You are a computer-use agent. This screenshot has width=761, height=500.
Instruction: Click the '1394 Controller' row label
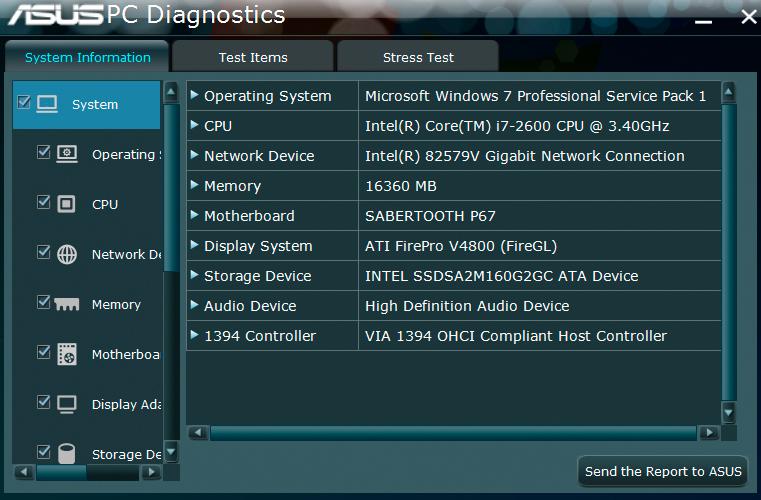(x=260, y=336)
